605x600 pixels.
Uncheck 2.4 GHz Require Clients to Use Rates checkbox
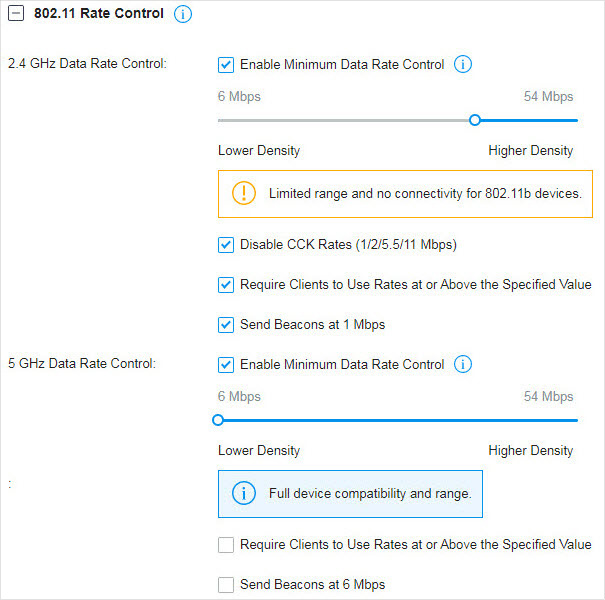(x=226, y=285)
